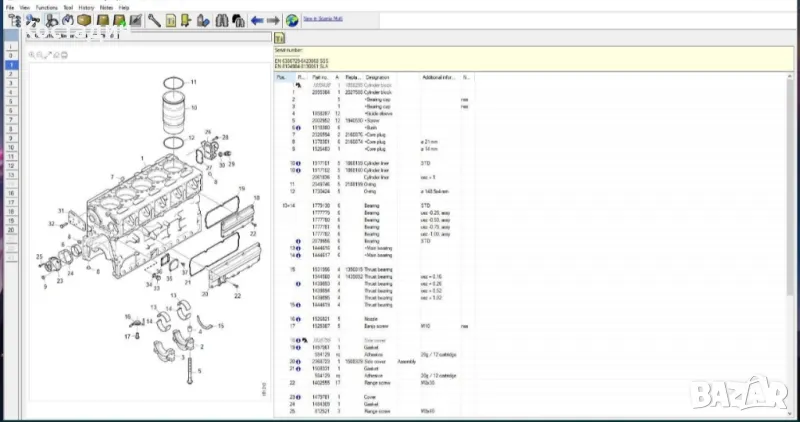Viewport: 800px width, 422px height.
Task: Click the info icon beside position 10
Action: (x=297, y=161)
